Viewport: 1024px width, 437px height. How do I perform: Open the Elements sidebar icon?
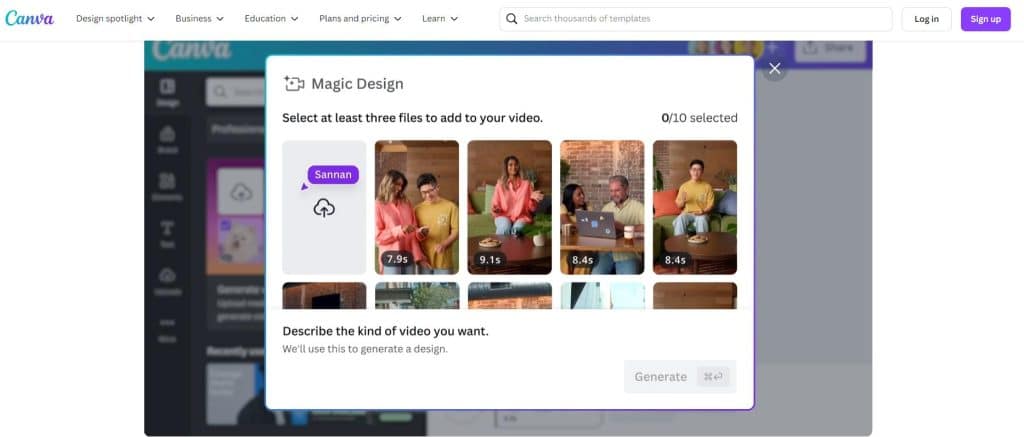(x=167, y=184)
